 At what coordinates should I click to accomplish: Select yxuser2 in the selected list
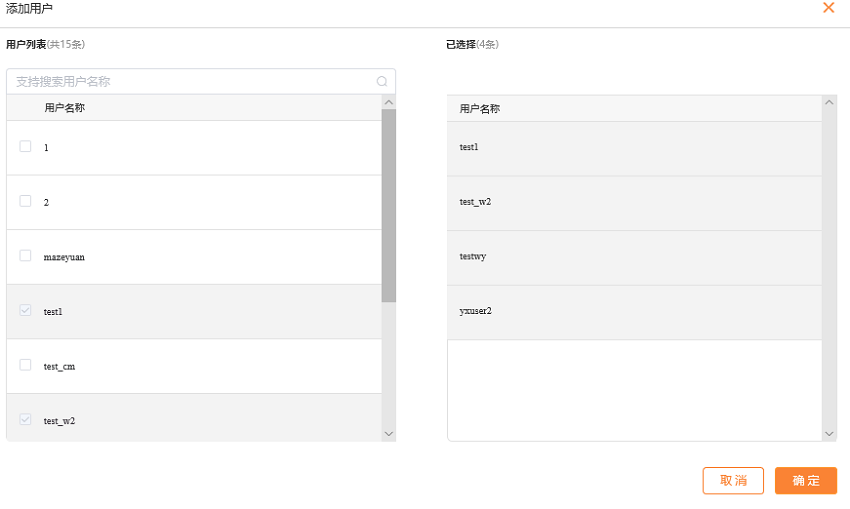634,313
